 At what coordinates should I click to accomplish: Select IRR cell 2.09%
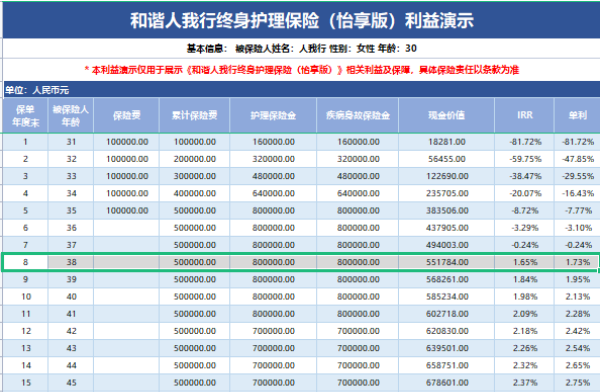525,314
